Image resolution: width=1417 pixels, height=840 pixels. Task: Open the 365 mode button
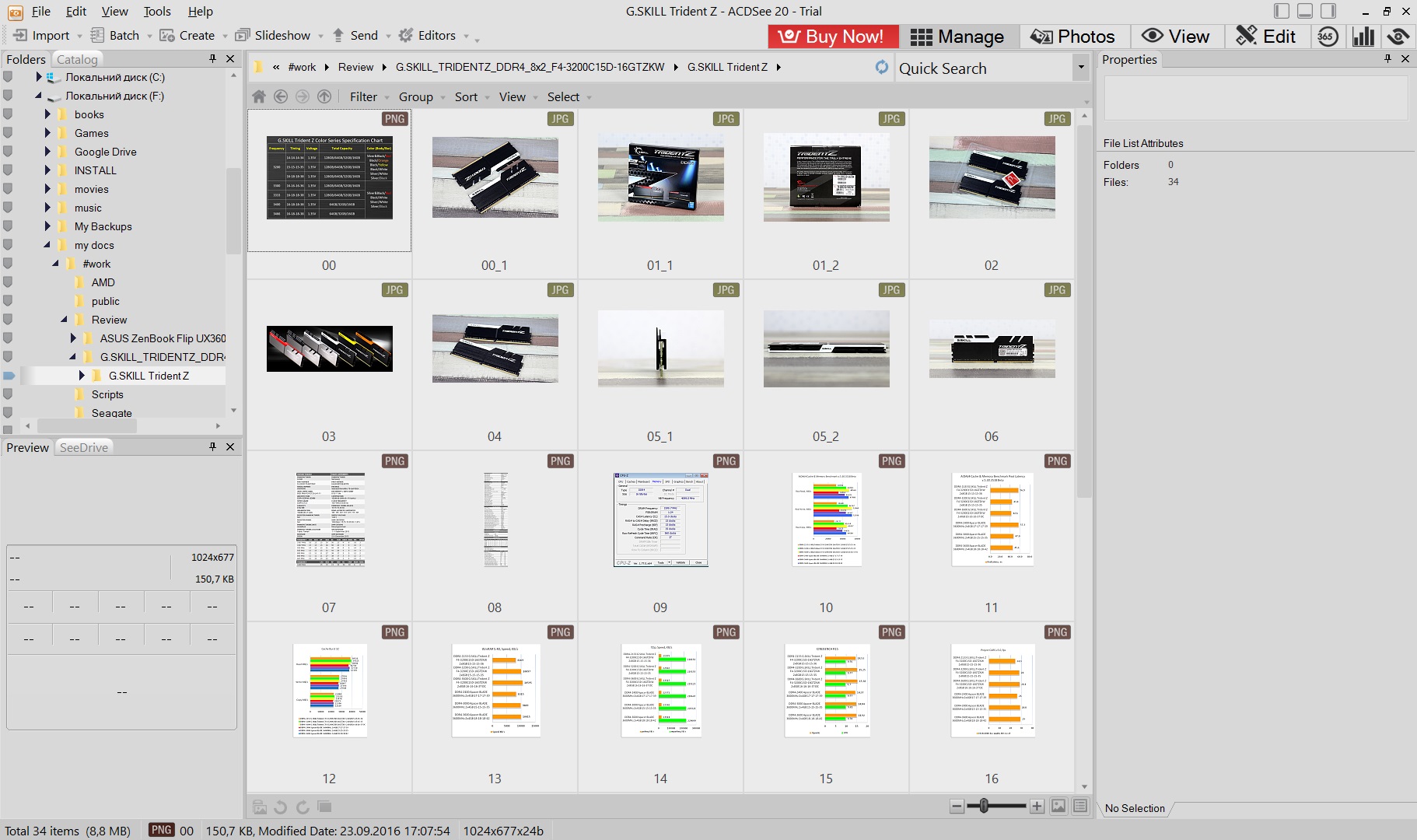pyautogui.click(x=1328, y=37)
